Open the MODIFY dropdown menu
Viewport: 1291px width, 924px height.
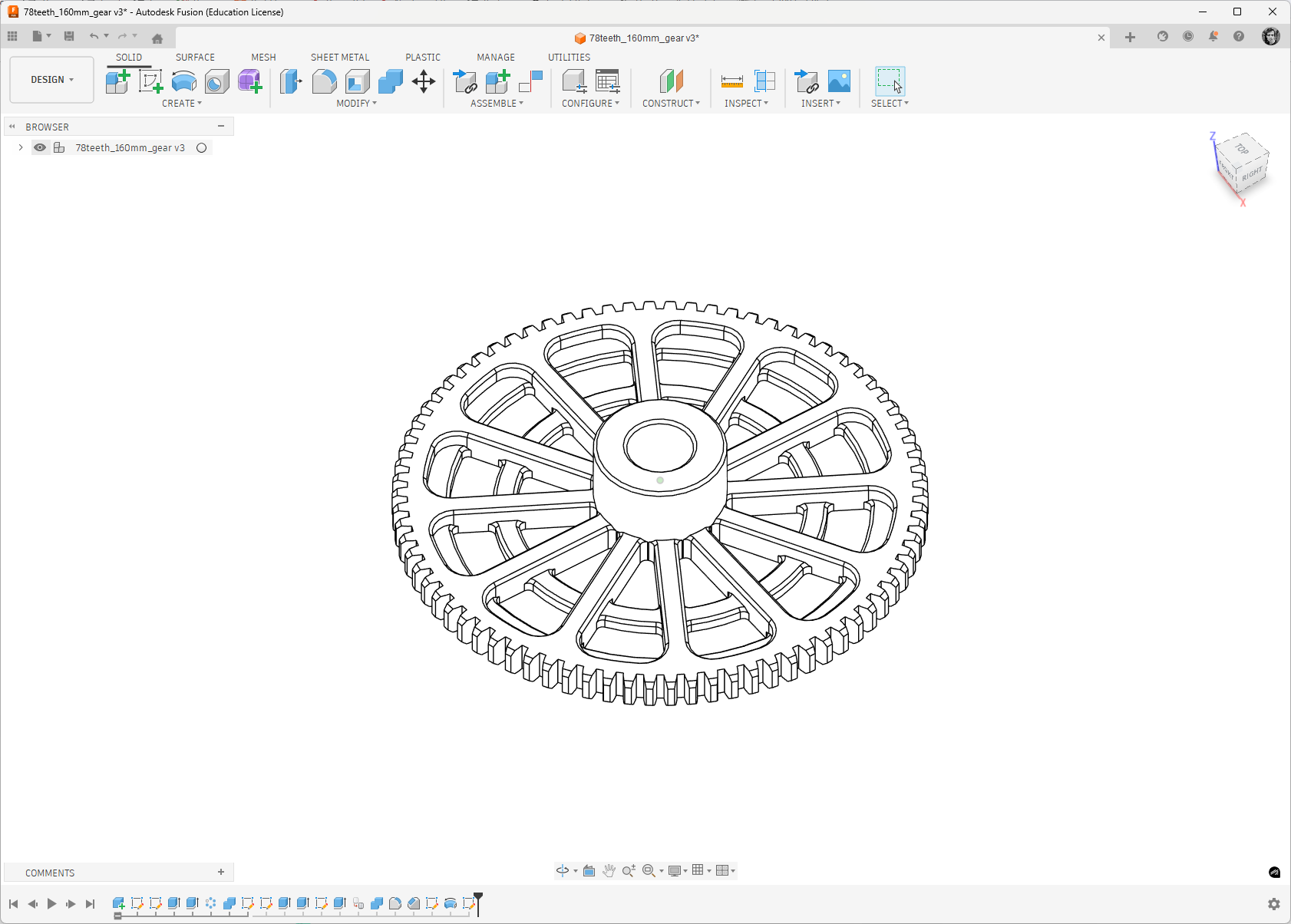357,104
